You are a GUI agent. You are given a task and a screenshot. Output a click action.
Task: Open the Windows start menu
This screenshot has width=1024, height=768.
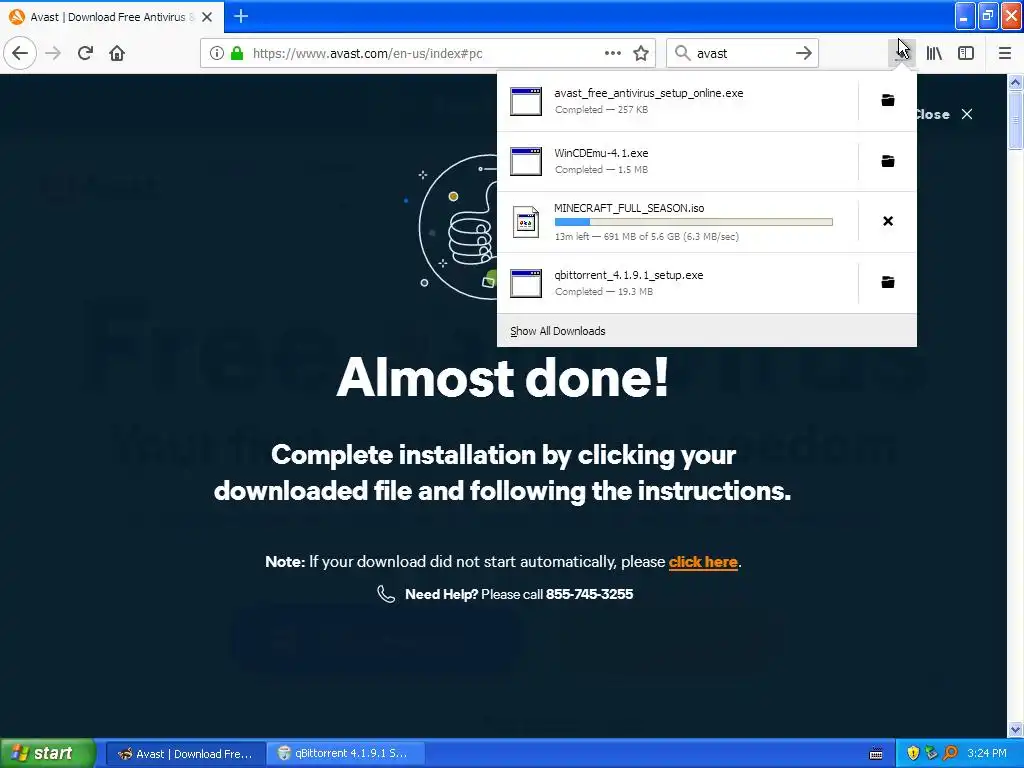[x=48, y=753]
